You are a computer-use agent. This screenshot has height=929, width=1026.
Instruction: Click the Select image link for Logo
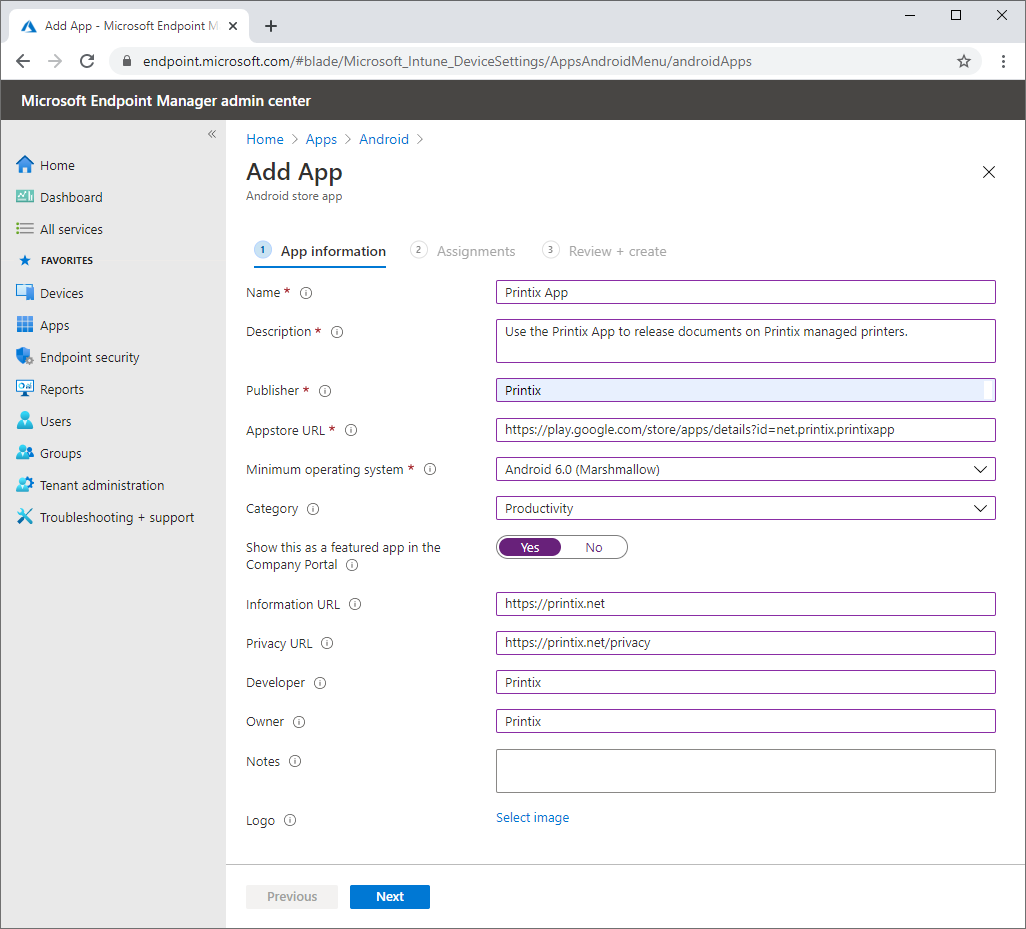[x=533, y=818]
